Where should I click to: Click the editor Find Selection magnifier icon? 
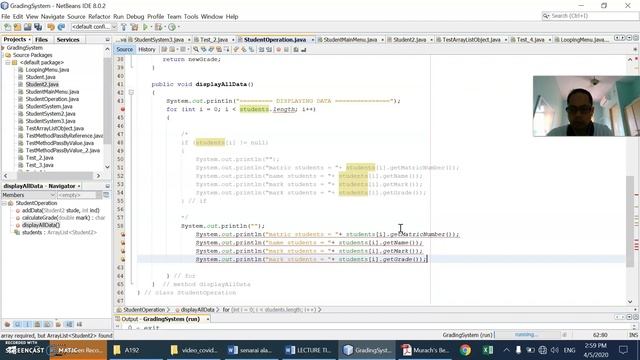coord(196,49)
